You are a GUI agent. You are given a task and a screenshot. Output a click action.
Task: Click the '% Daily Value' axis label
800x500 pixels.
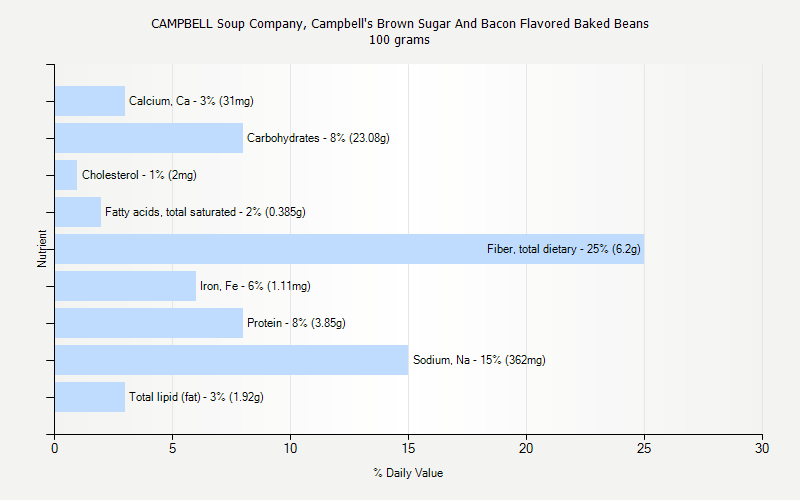click(x=408, y=473)
